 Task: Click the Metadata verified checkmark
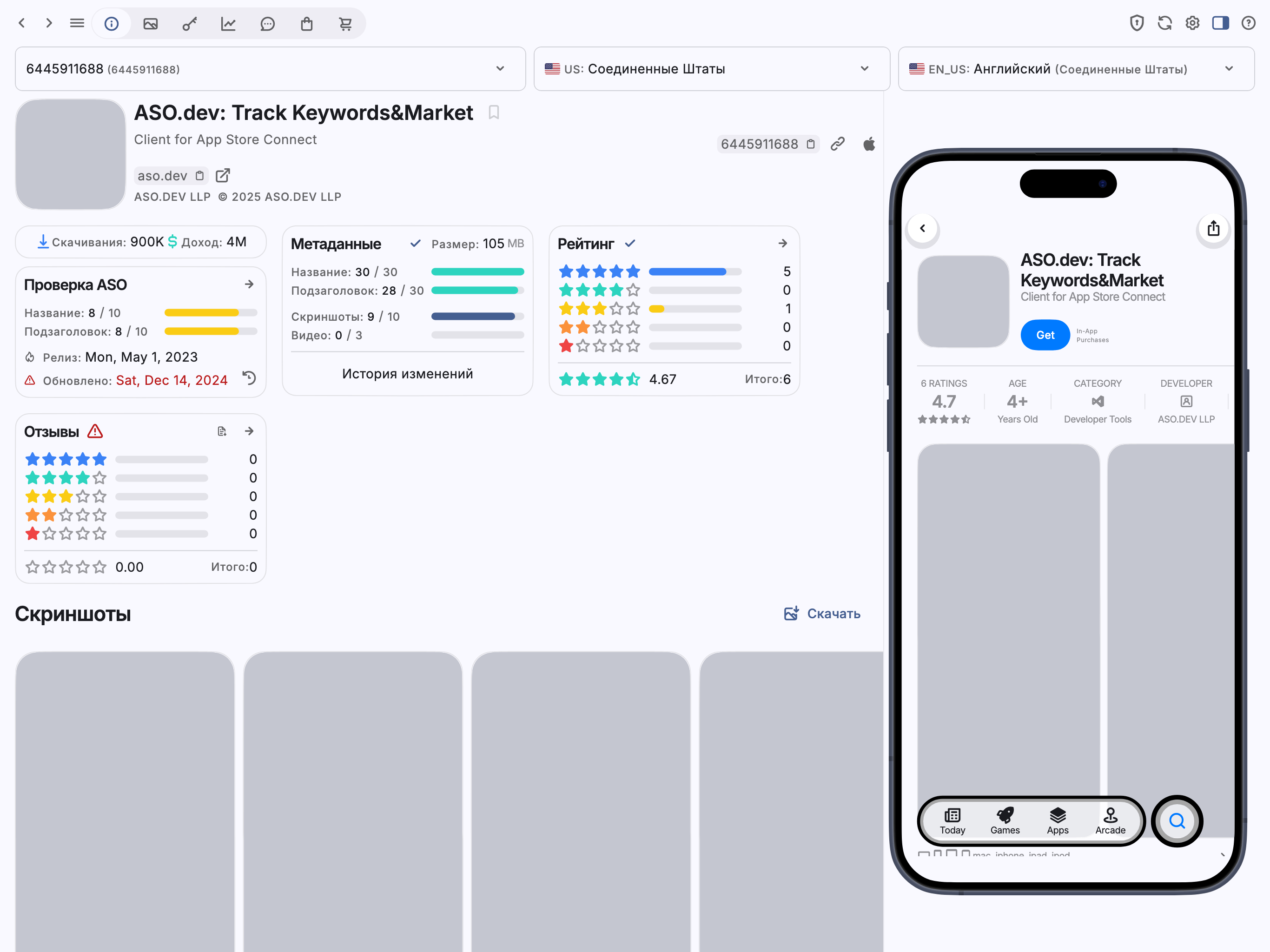tap(416, 244)
